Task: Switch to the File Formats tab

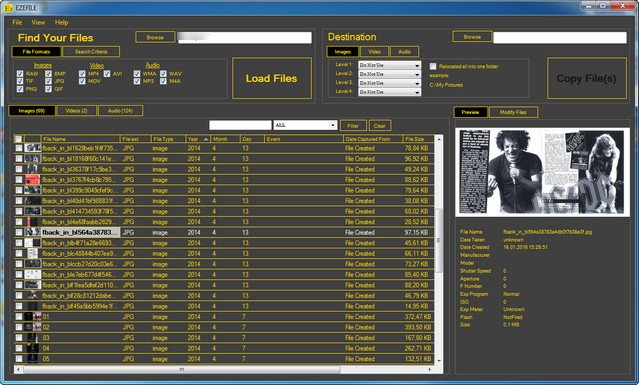Action: [36, 52]
